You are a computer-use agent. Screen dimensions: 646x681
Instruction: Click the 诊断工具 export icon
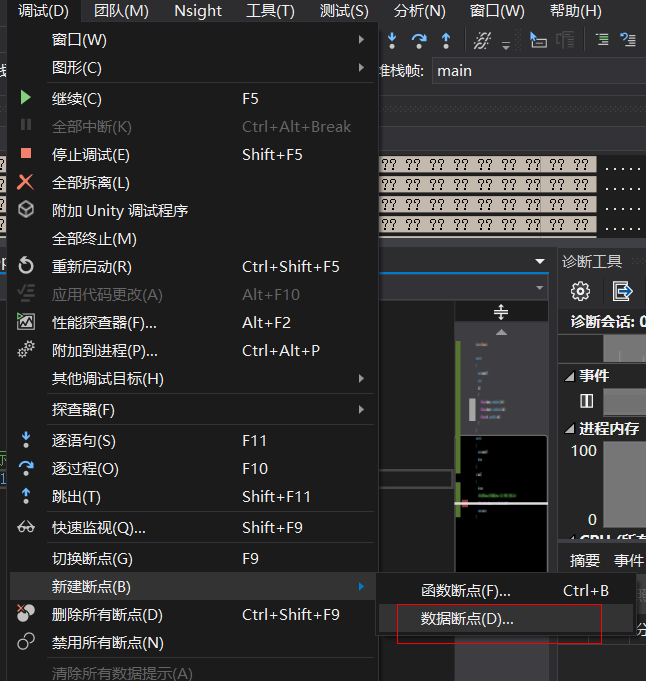pos(622,291)
